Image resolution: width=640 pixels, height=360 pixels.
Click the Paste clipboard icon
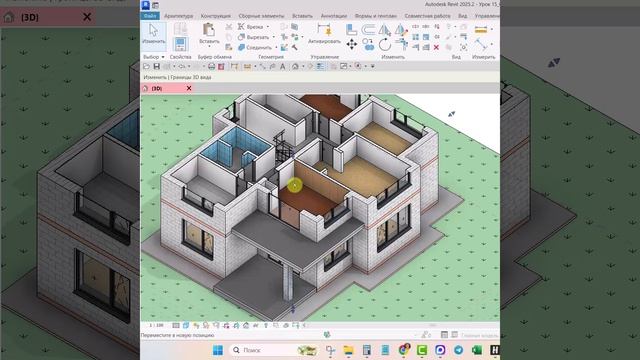point(209,30)
